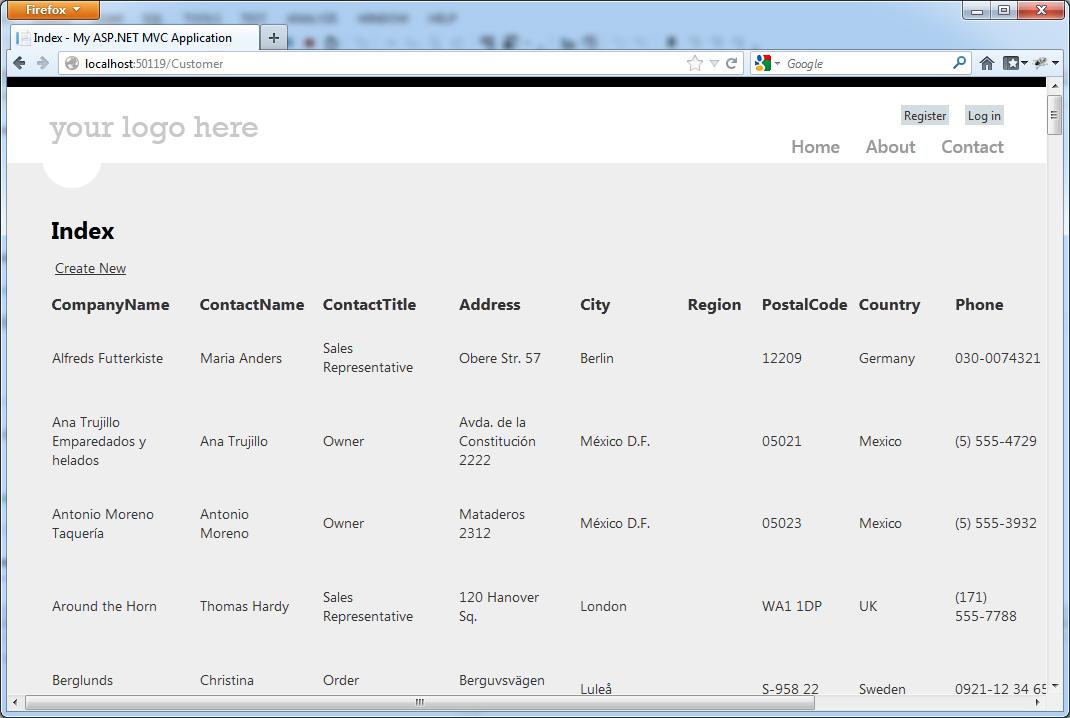Click the horizontal scrollbar at the bottom

coord(420,702)
